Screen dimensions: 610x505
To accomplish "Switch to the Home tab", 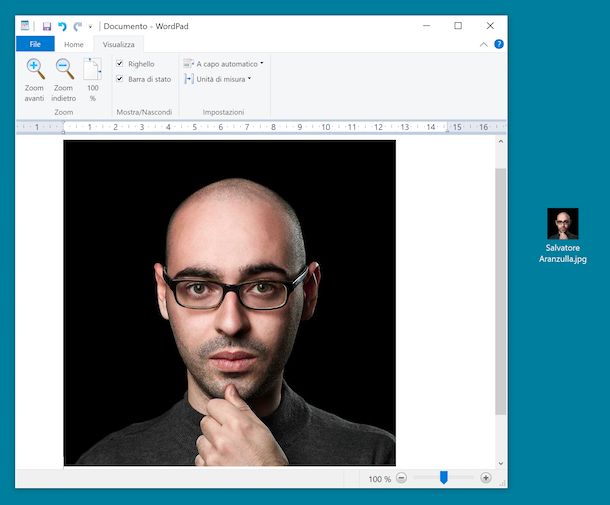I will [74, 44].
